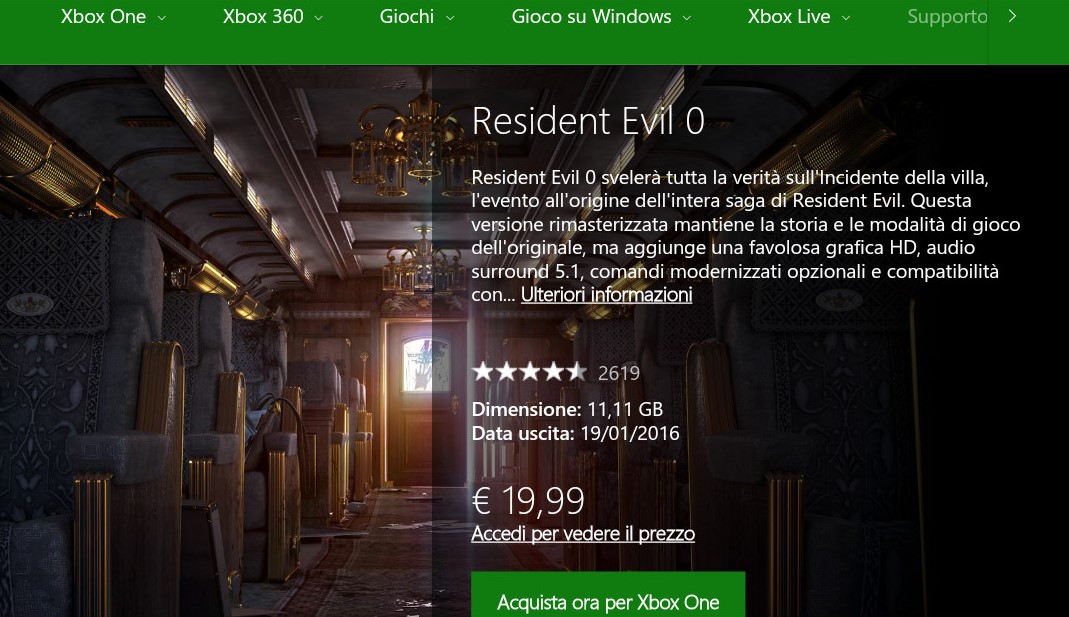Click the half-filled fifth rating star

coord(576,372)
